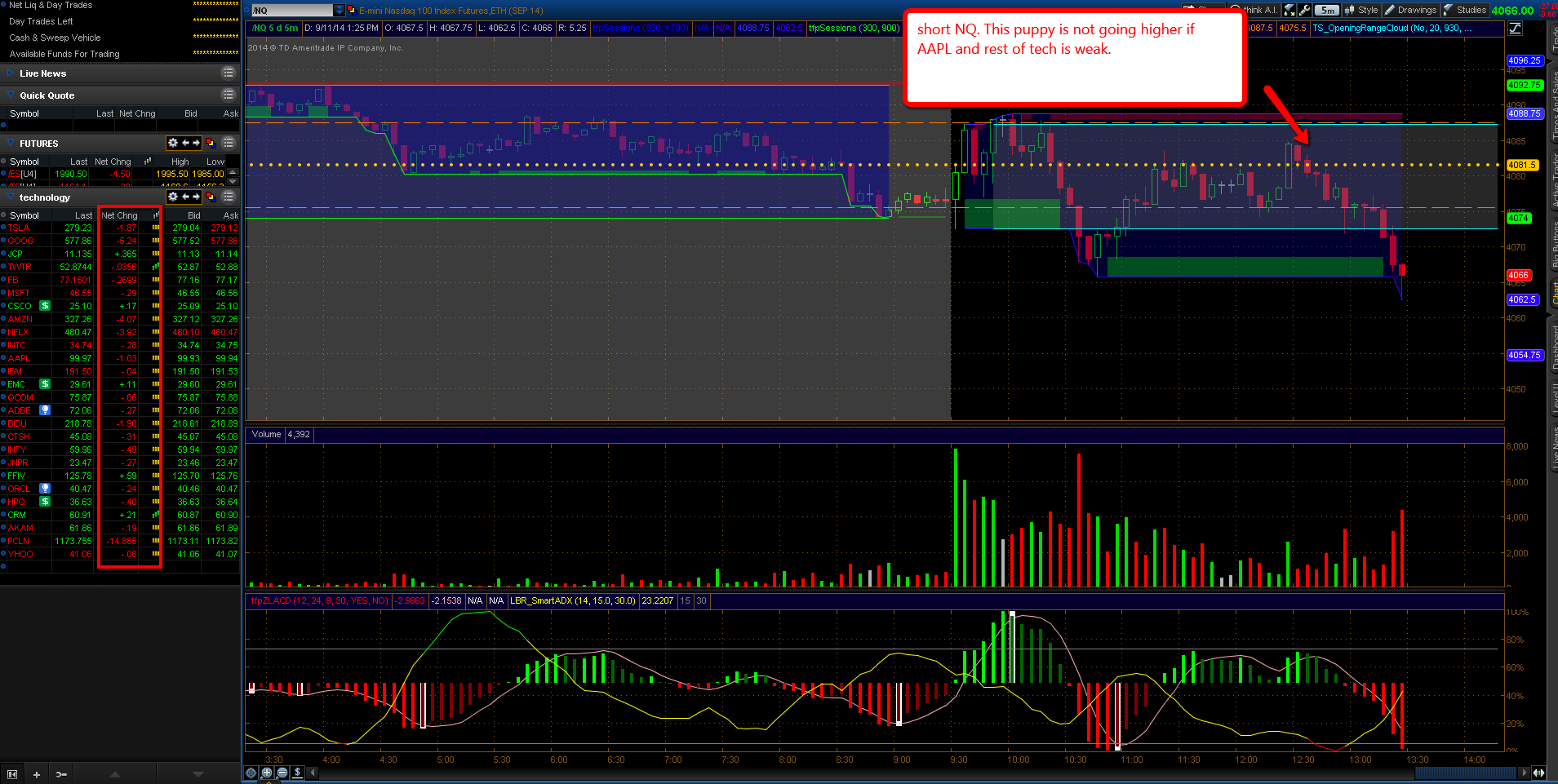Screen dimensions: 1558x784
Task: Click the lightbulb icon next to ADBE
Action: click(x=45, y=410)
